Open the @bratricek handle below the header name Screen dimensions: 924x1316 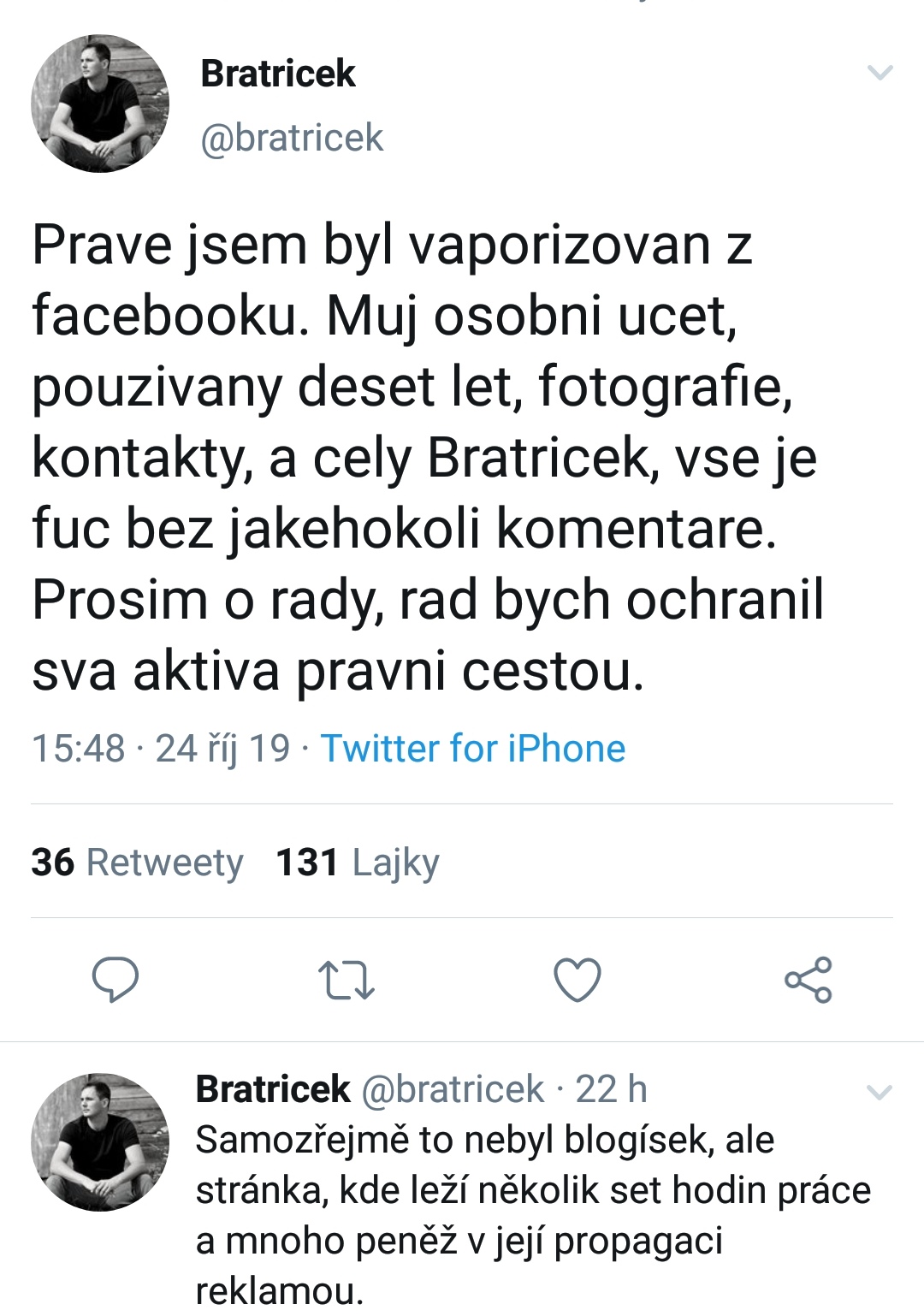point(292,139)
